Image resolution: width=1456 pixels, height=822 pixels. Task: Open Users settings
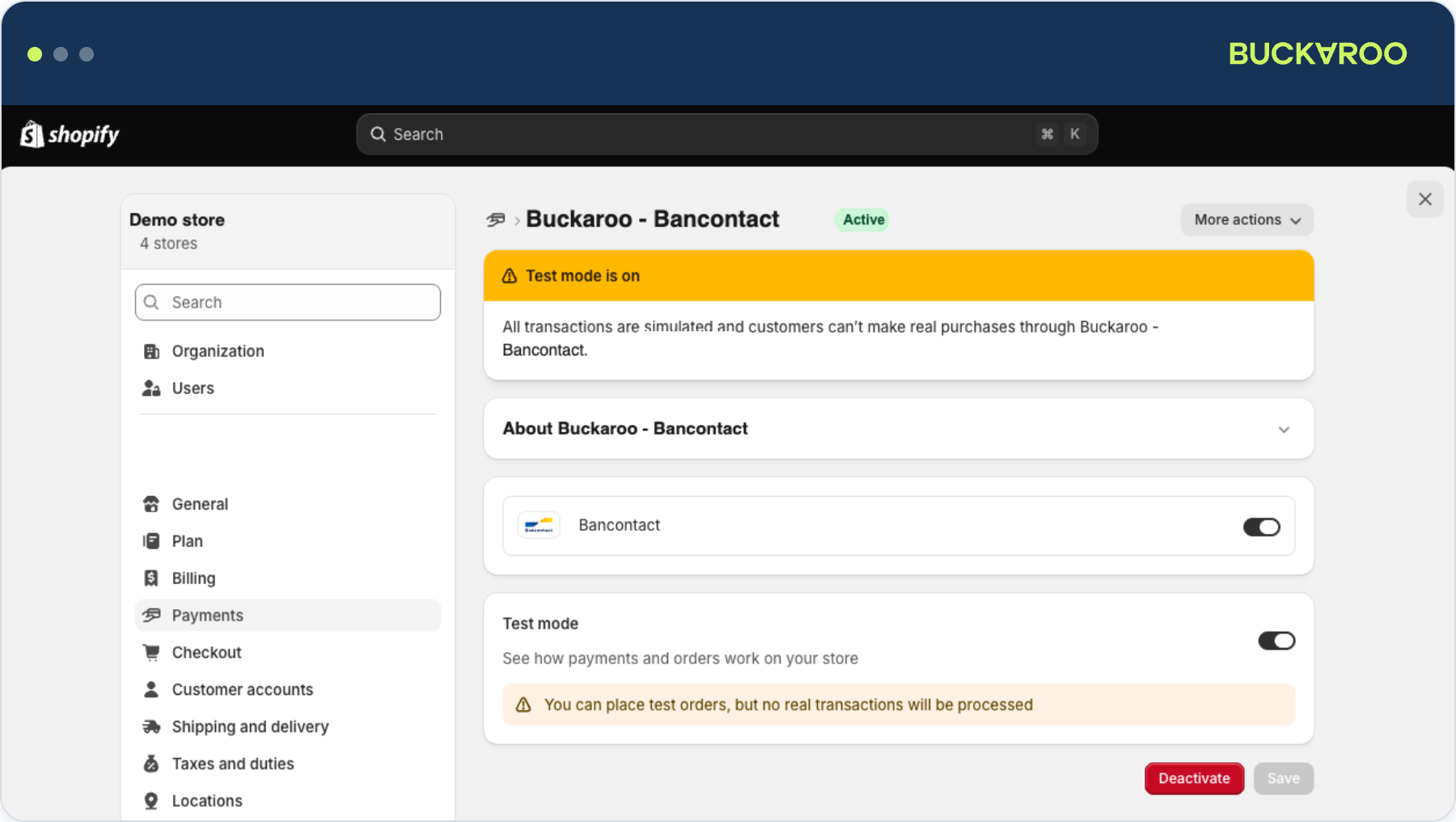coord(288,388)
